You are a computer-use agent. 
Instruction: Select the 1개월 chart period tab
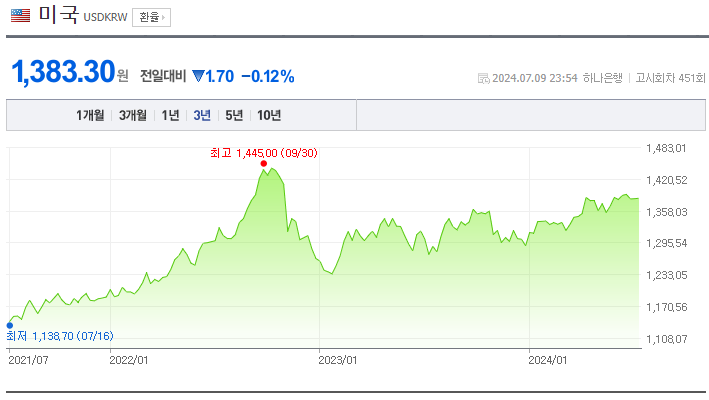click(90, 115)
